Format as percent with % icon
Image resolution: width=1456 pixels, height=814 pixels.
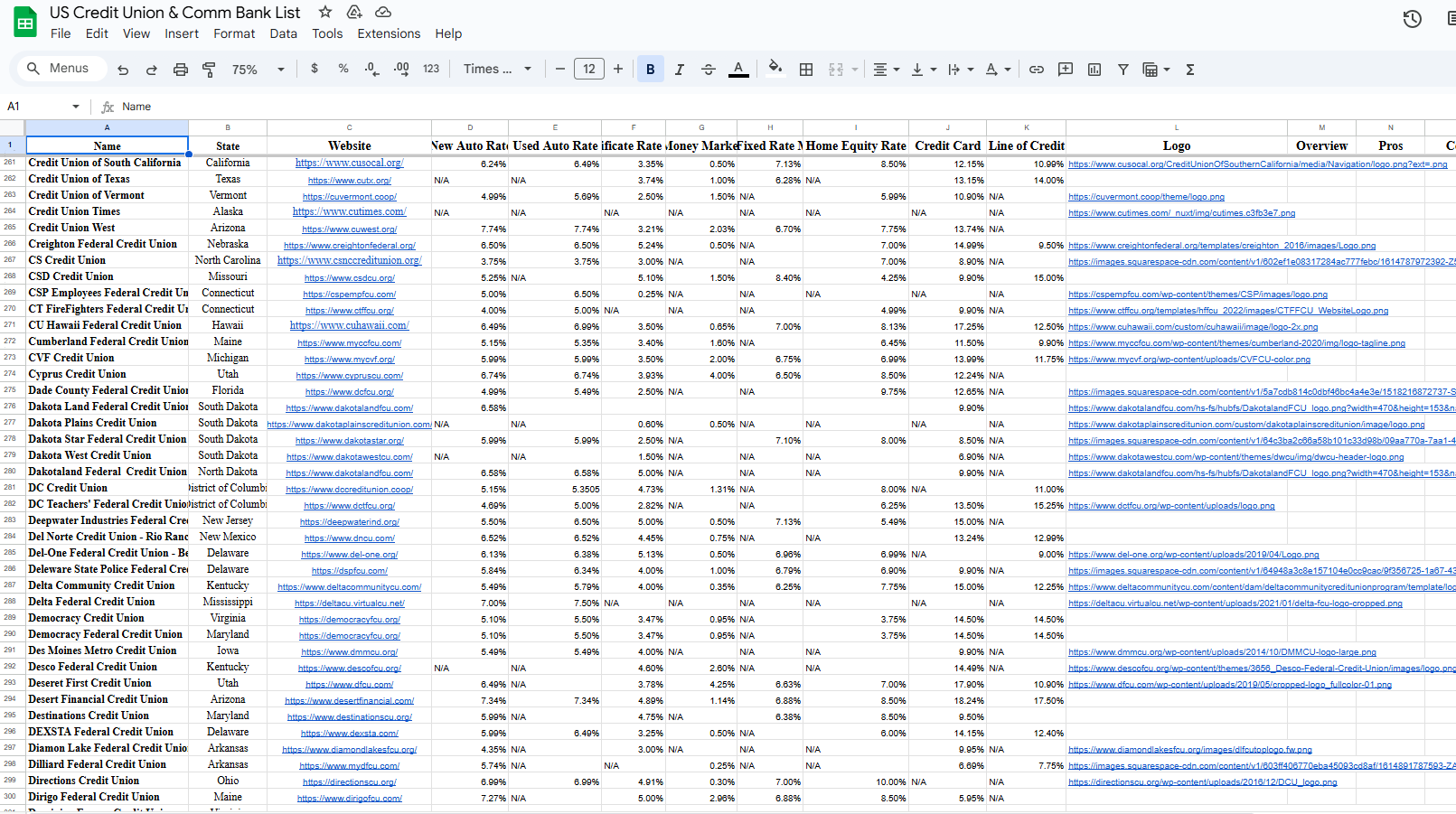[343, 69]
